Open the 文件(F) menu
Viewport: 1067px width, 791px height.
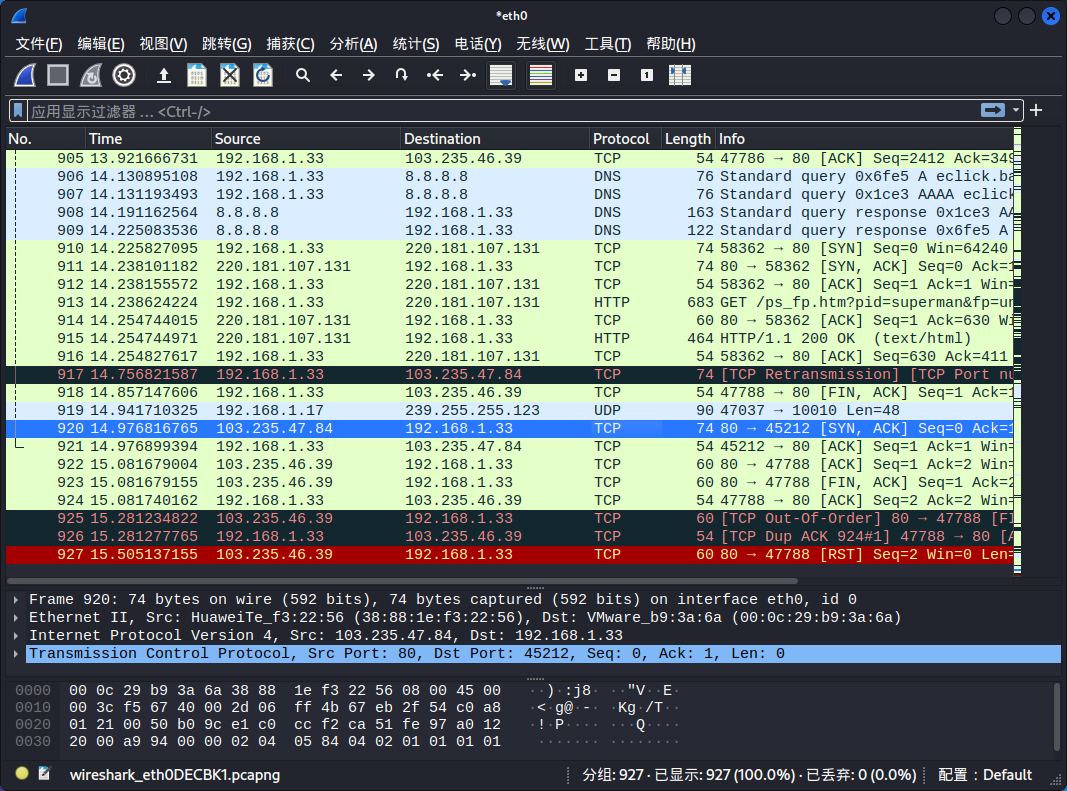pos(39,44)
